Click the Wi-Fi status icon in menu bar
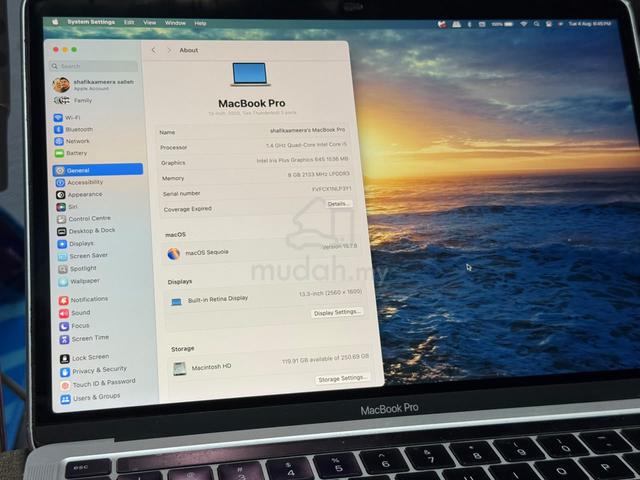The image size is (640, 480). pos(523,24)
